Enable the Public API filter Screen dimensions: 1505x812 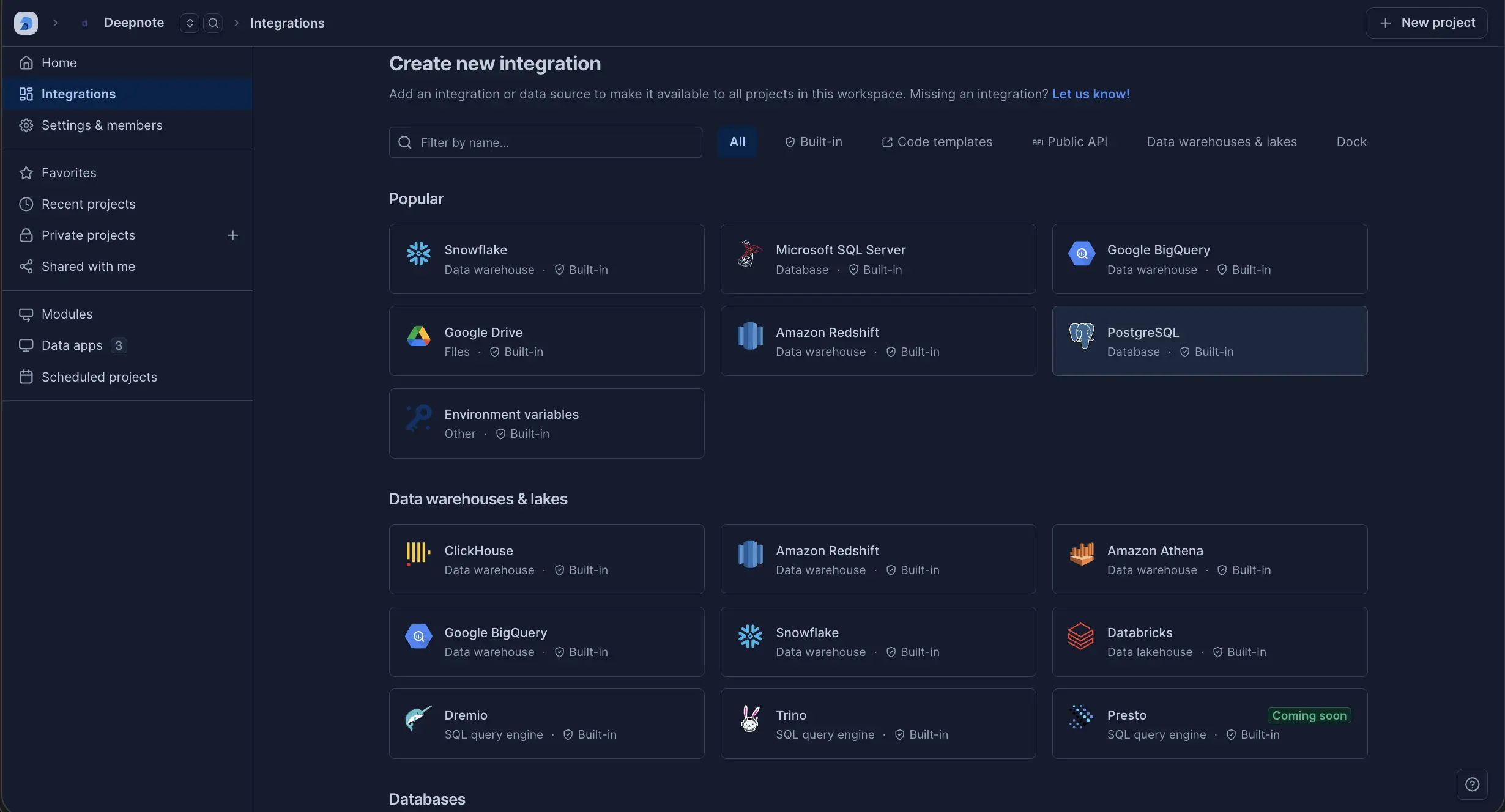[1069, 141]
